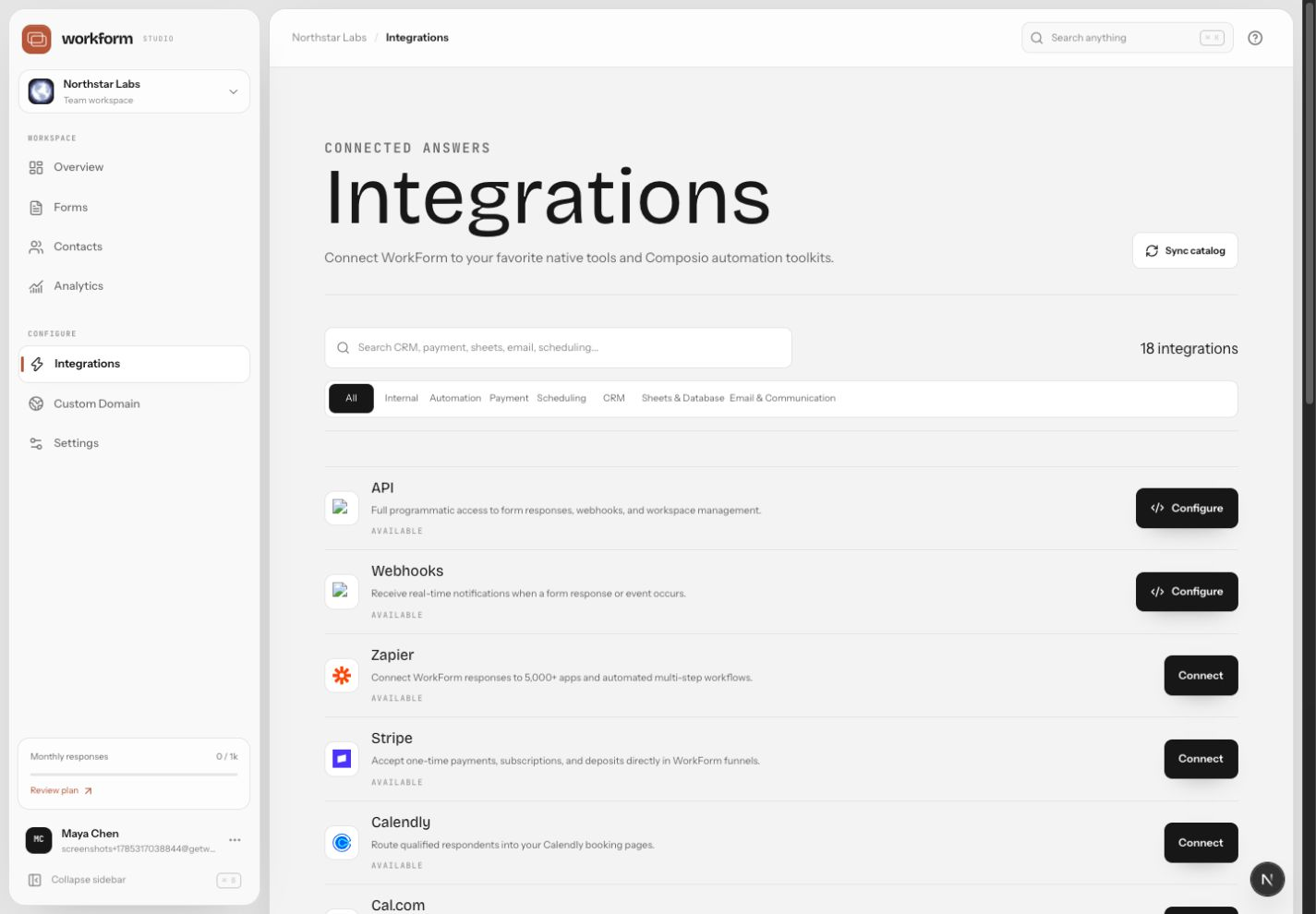
Task: Filter by Email & Communication category
Action: click(x=782, y=398)
